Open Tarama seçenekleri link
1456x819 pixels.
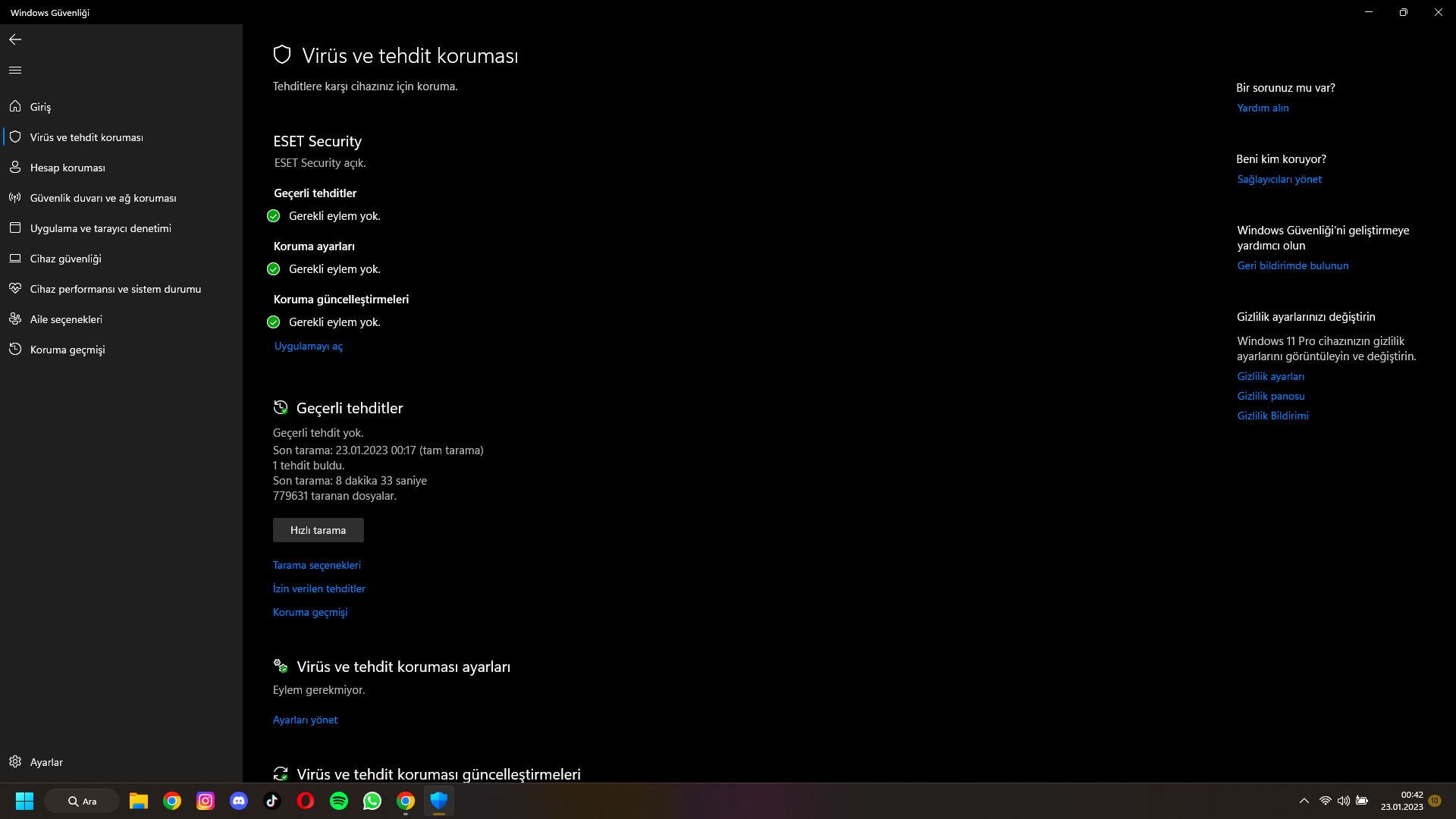(316, 565)
